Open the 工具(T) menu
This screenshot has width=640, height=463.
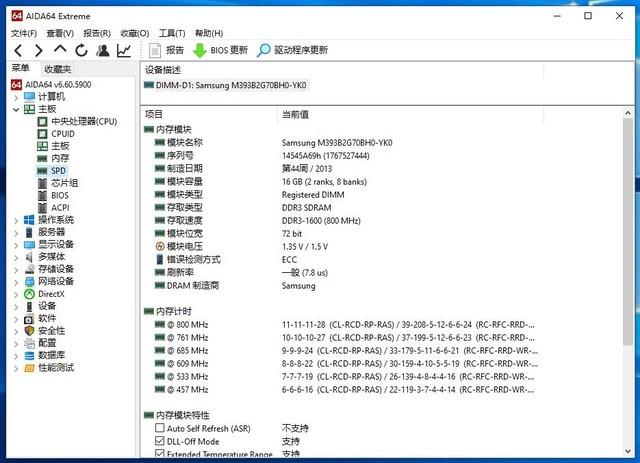pyautogui.click(x=172, y=33)
